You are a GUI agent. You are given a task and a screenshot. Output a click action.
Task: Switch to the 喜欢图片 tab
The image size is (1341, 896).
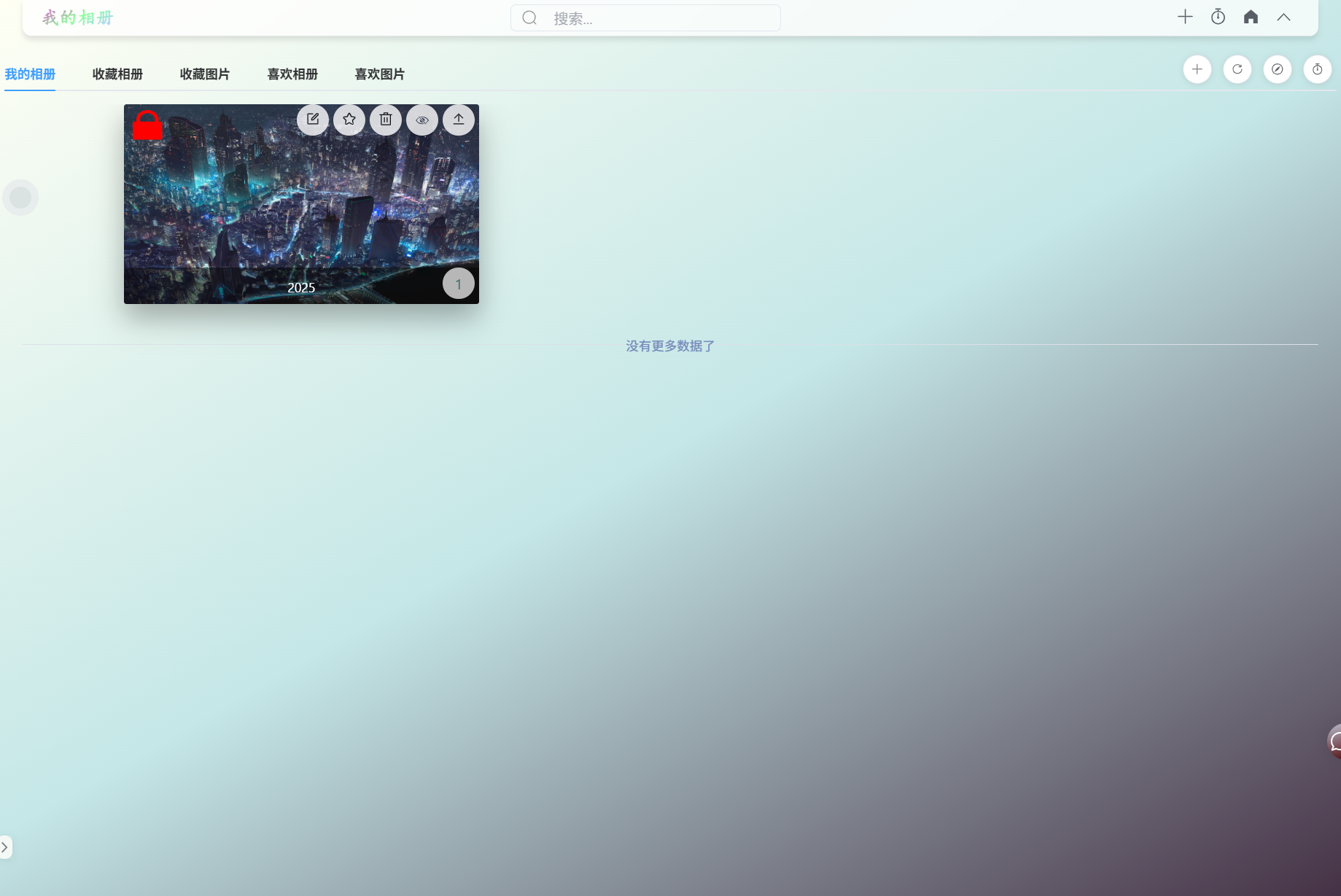click(380, 74)
